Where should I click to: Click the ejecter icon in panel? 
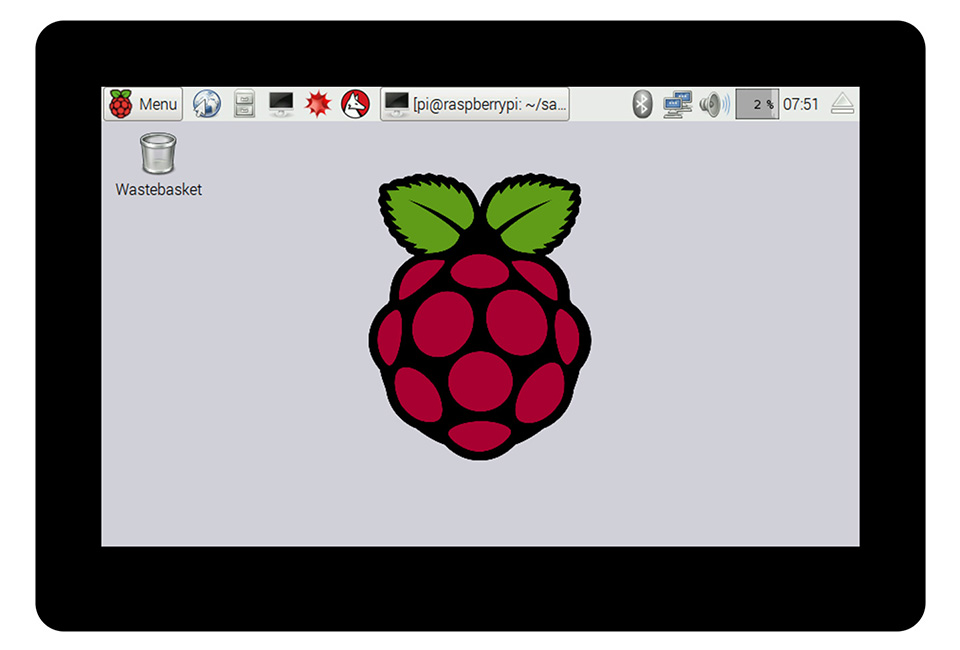[x=843, y=104]
